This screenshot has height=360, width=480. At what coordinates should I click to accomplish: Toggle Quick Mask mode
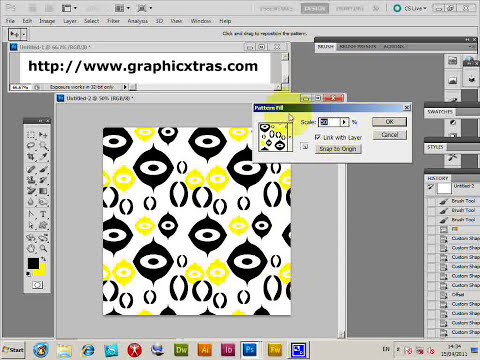pyautogui.click(x=37, y=285)
